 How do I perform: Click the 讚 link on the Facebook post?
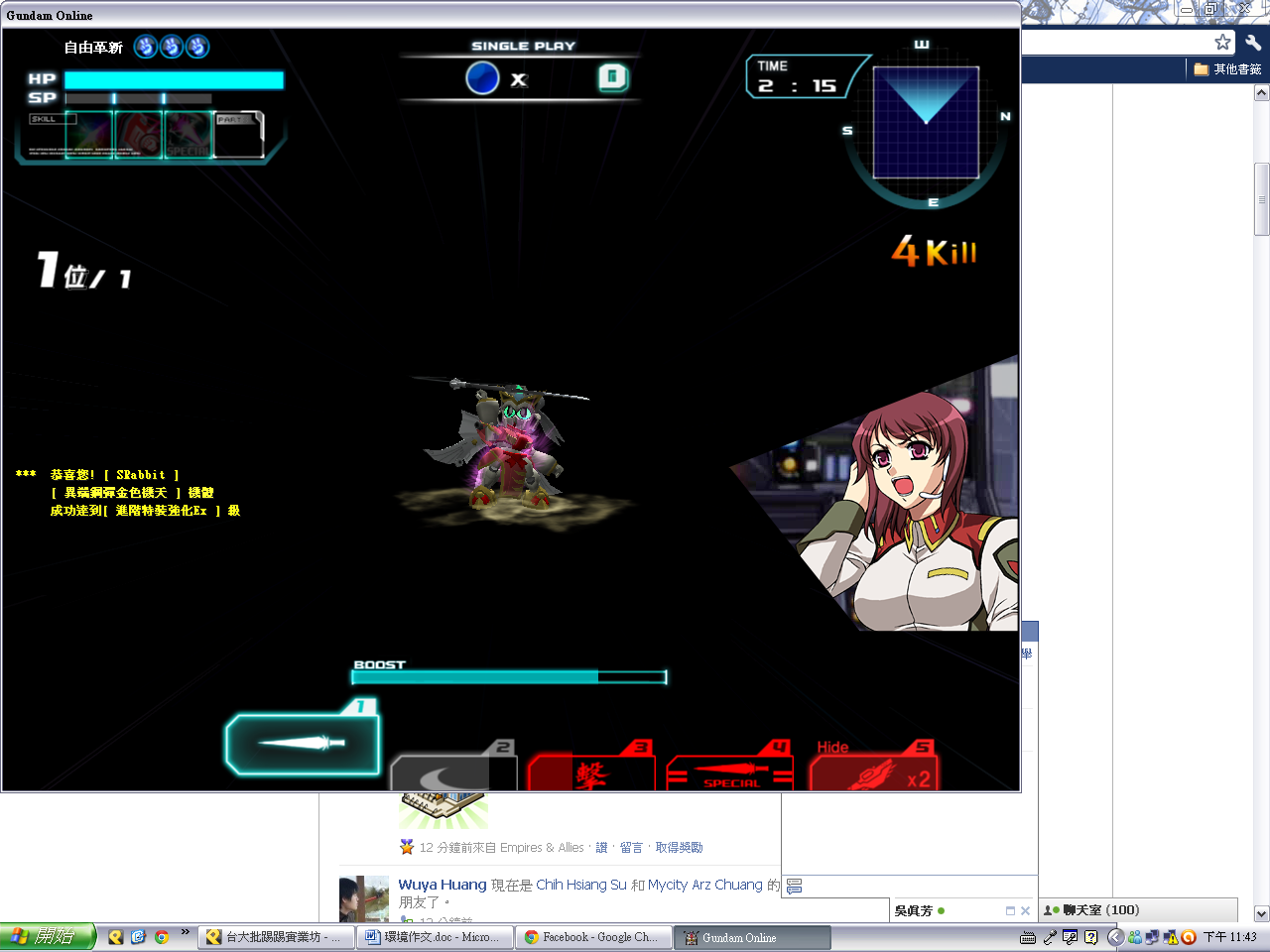click(601, 848)
